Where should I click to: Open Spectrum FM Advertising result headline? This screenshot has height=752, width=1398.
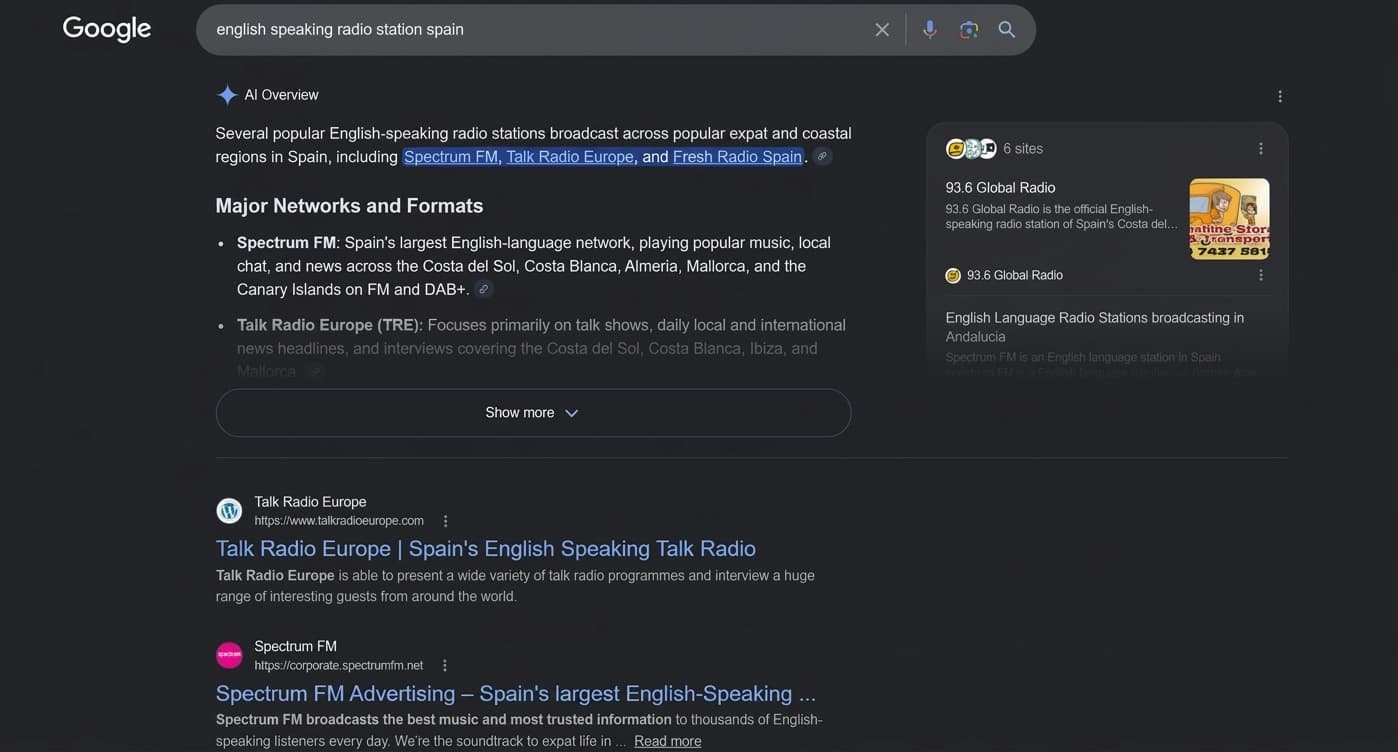[516, 693]
